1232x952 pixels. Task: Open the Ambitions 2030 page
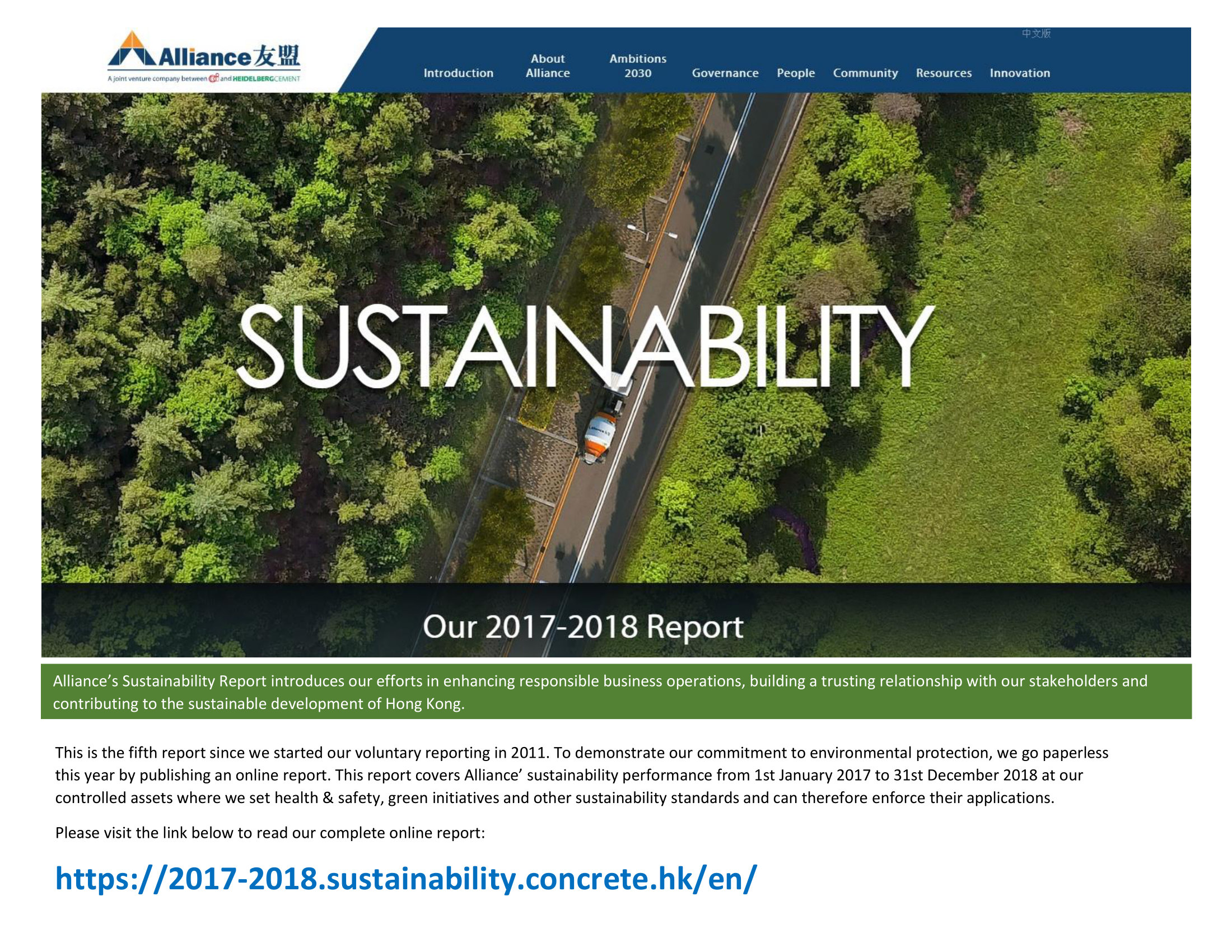pyautogui.click(x=637, y=66)
